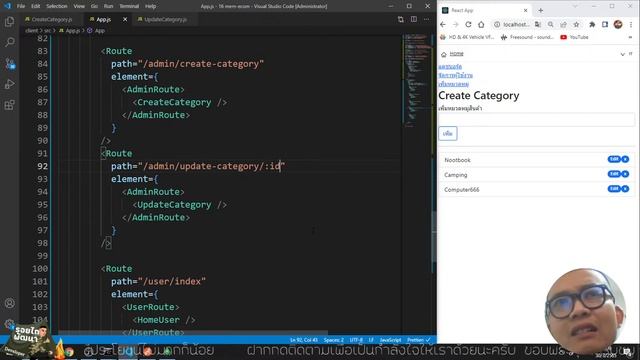
Task: Open the Source Control view
Action: (x=9, y=64)
